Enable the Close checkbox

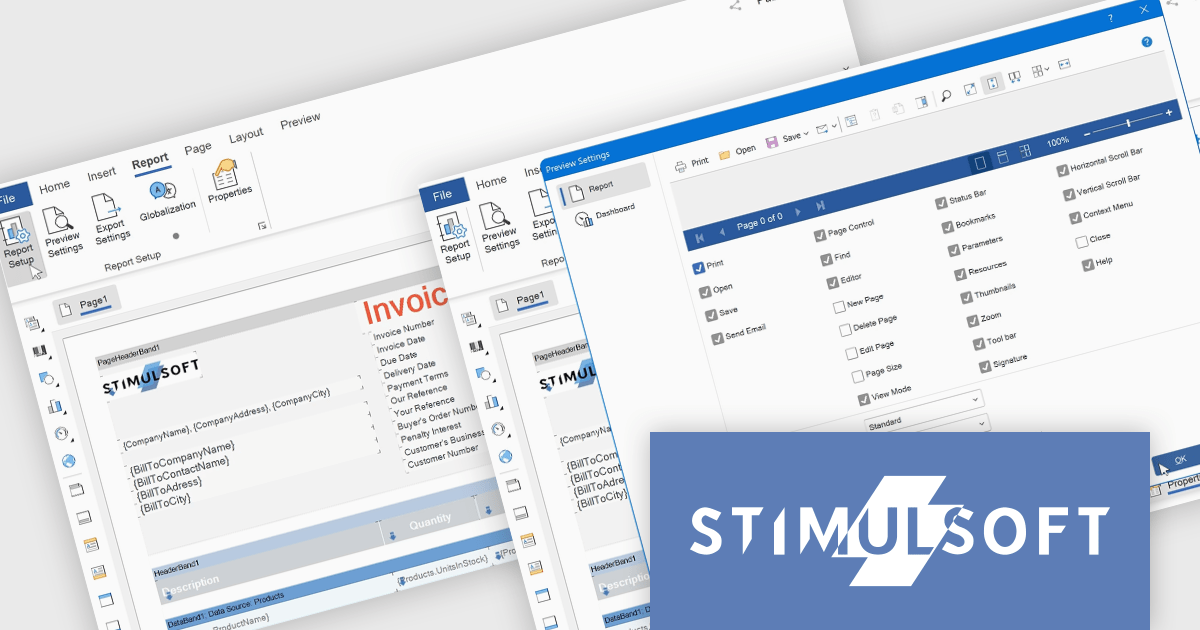[x=1081, y=242]
